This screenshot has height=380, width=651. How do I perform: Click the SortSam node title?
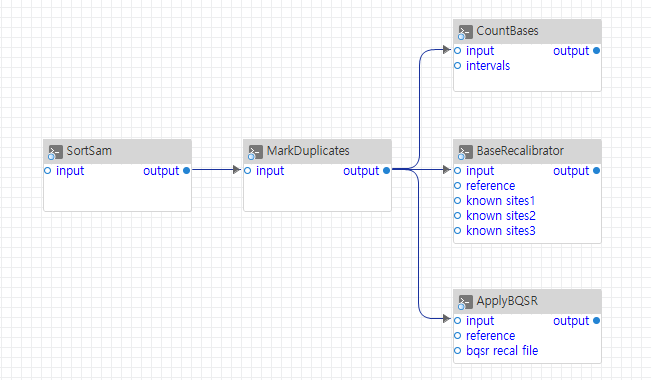coord(89,150)
